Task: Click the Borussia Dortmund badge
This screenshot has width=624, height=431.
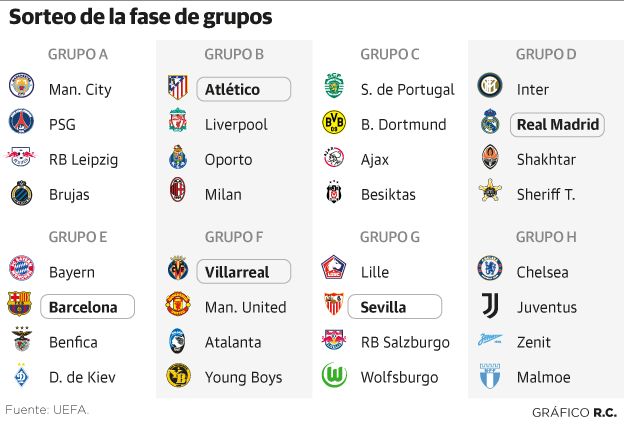Action: (334, 123)
